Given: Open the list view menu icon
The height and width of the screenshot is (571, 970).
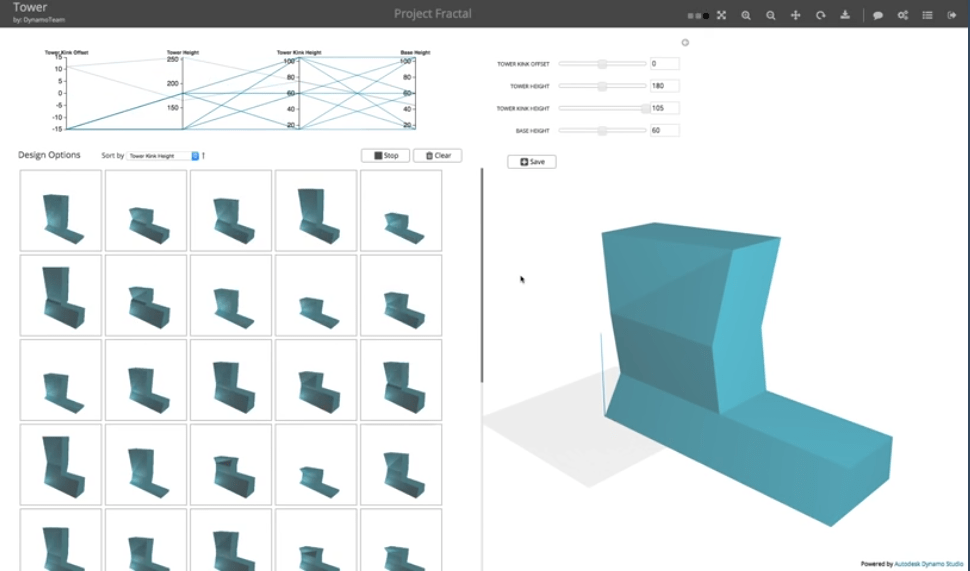Looking at the screenshot, I should click(927, 15).
